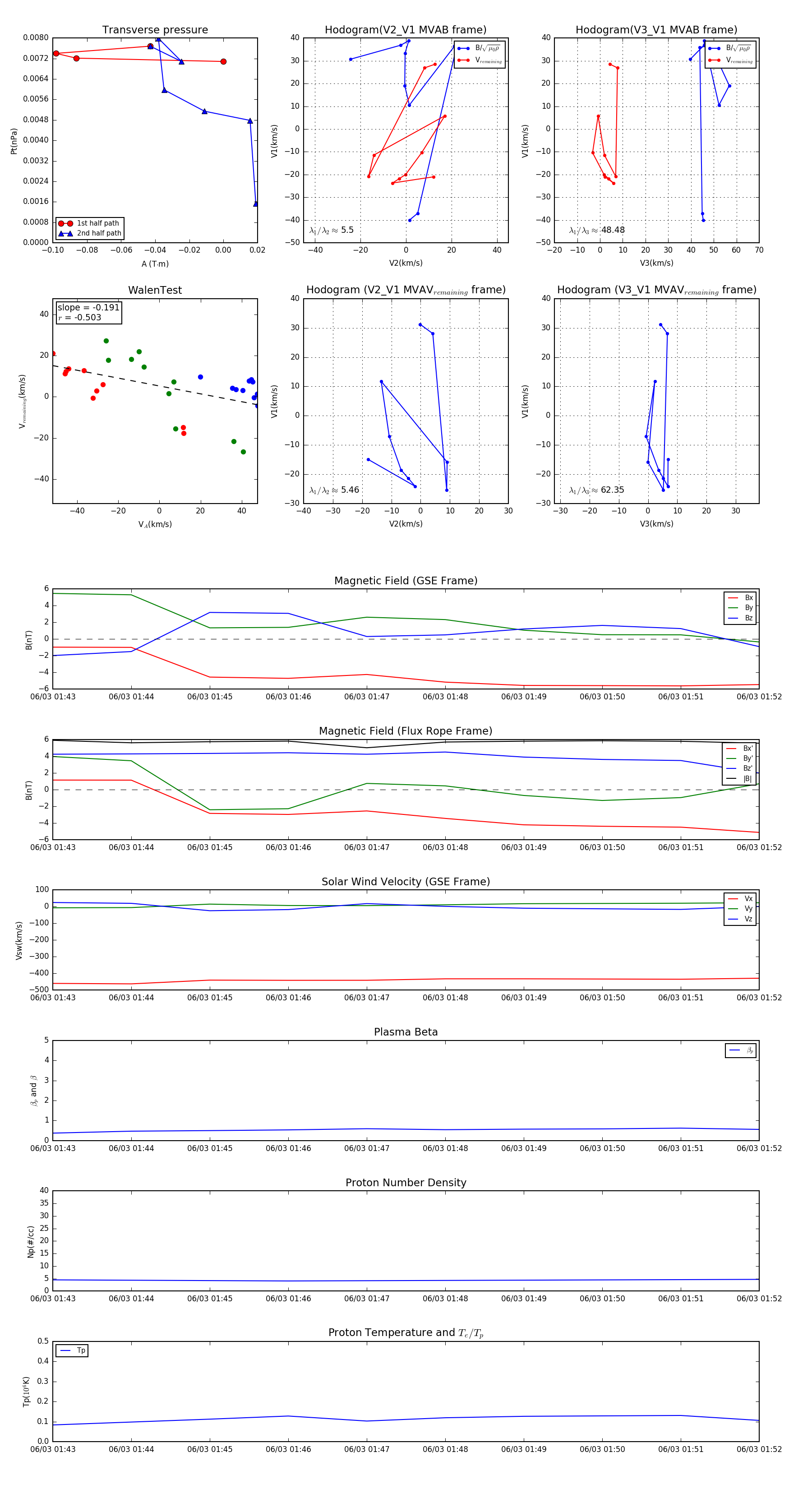Image resolution: width=812 pixels, height=1489 pixels.
Task: Click 'Tp' legend in Proton Temperature plot
Action: 72,1351
